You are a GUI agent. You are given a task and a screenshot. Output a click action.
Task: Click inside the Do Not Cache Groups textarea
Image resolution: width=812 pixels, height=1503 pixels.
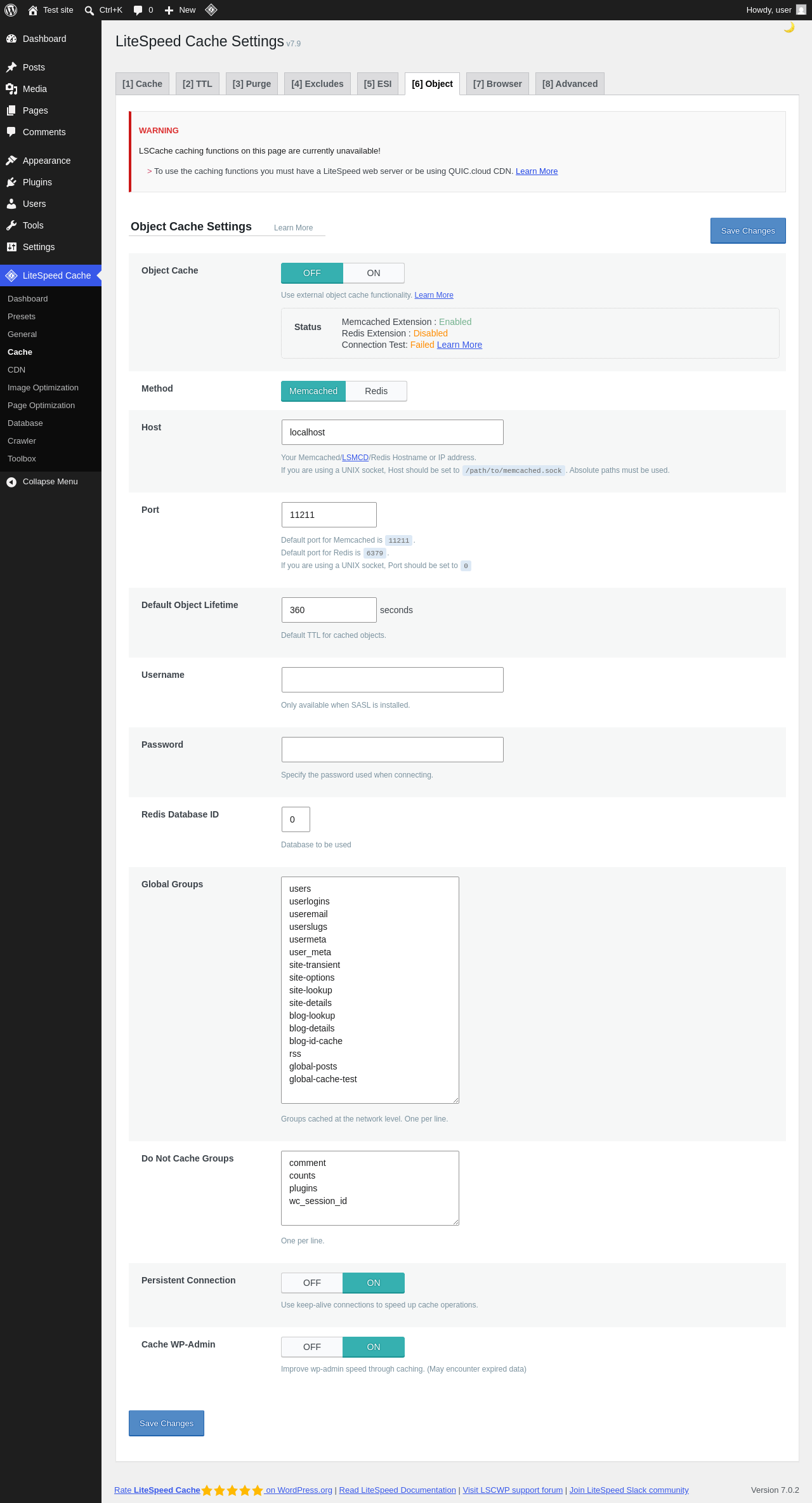click(x=370, y=1188)
